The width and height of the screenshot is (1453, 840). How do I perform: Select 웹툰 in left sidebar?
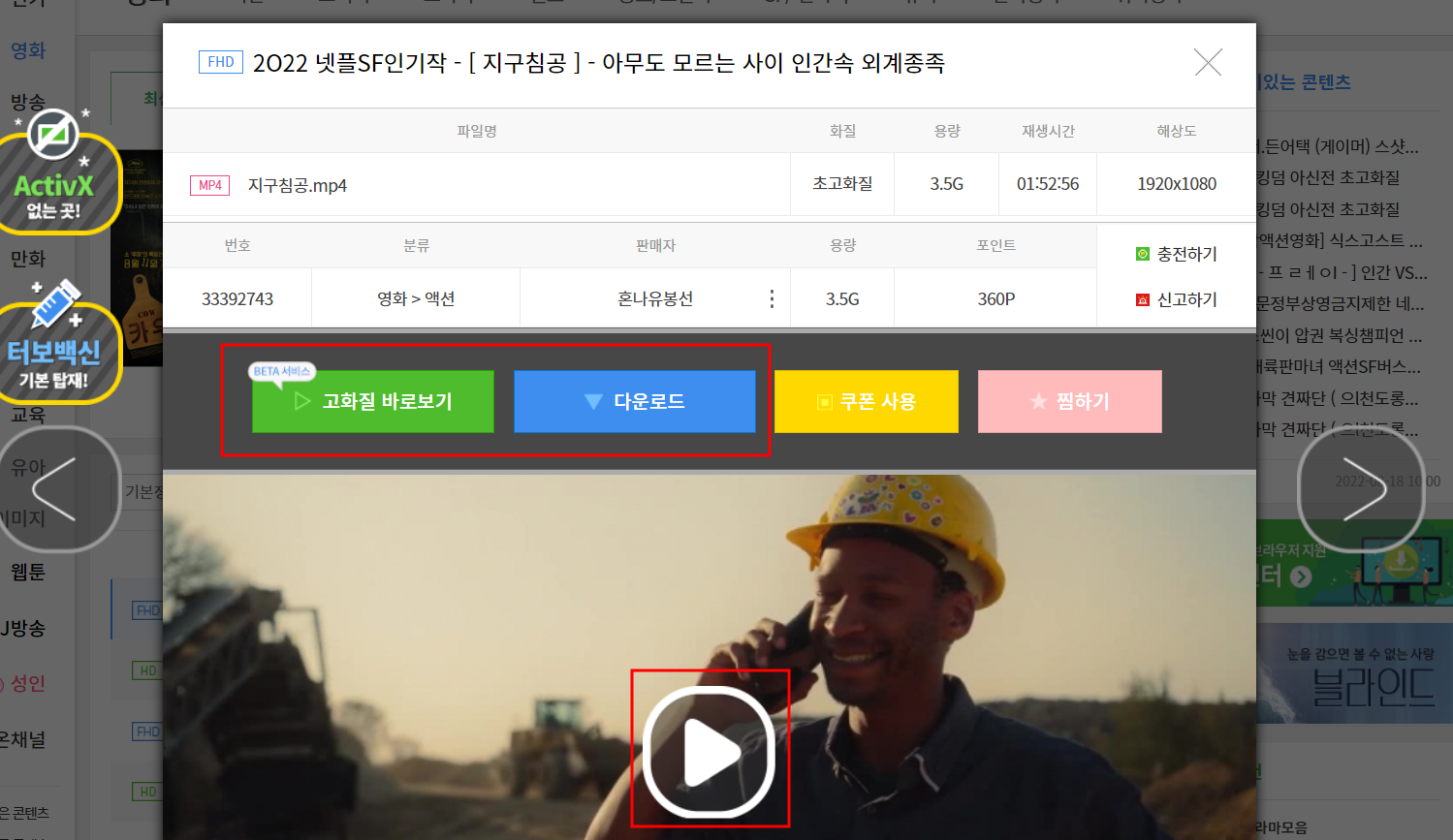pyautogui.click(x=28, y=572)
